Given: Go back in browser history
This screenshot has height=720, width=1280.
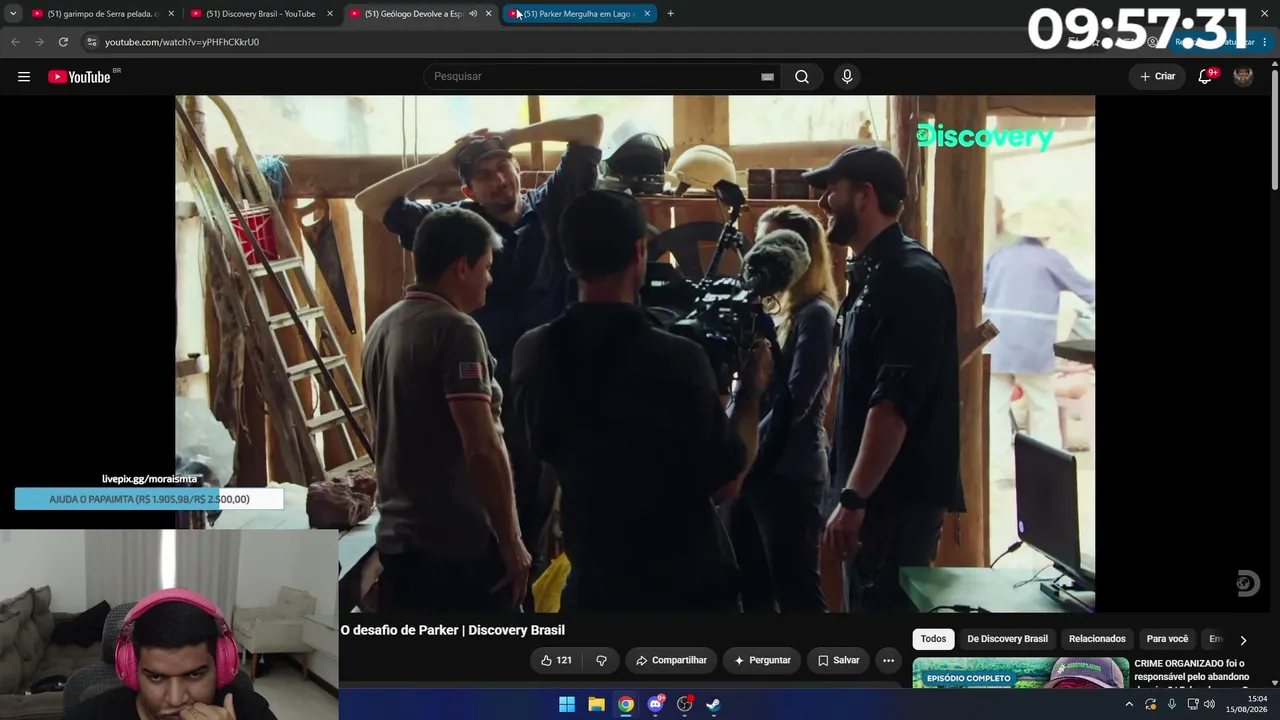Looking at the screenshot, I should [x=15, y=42].
